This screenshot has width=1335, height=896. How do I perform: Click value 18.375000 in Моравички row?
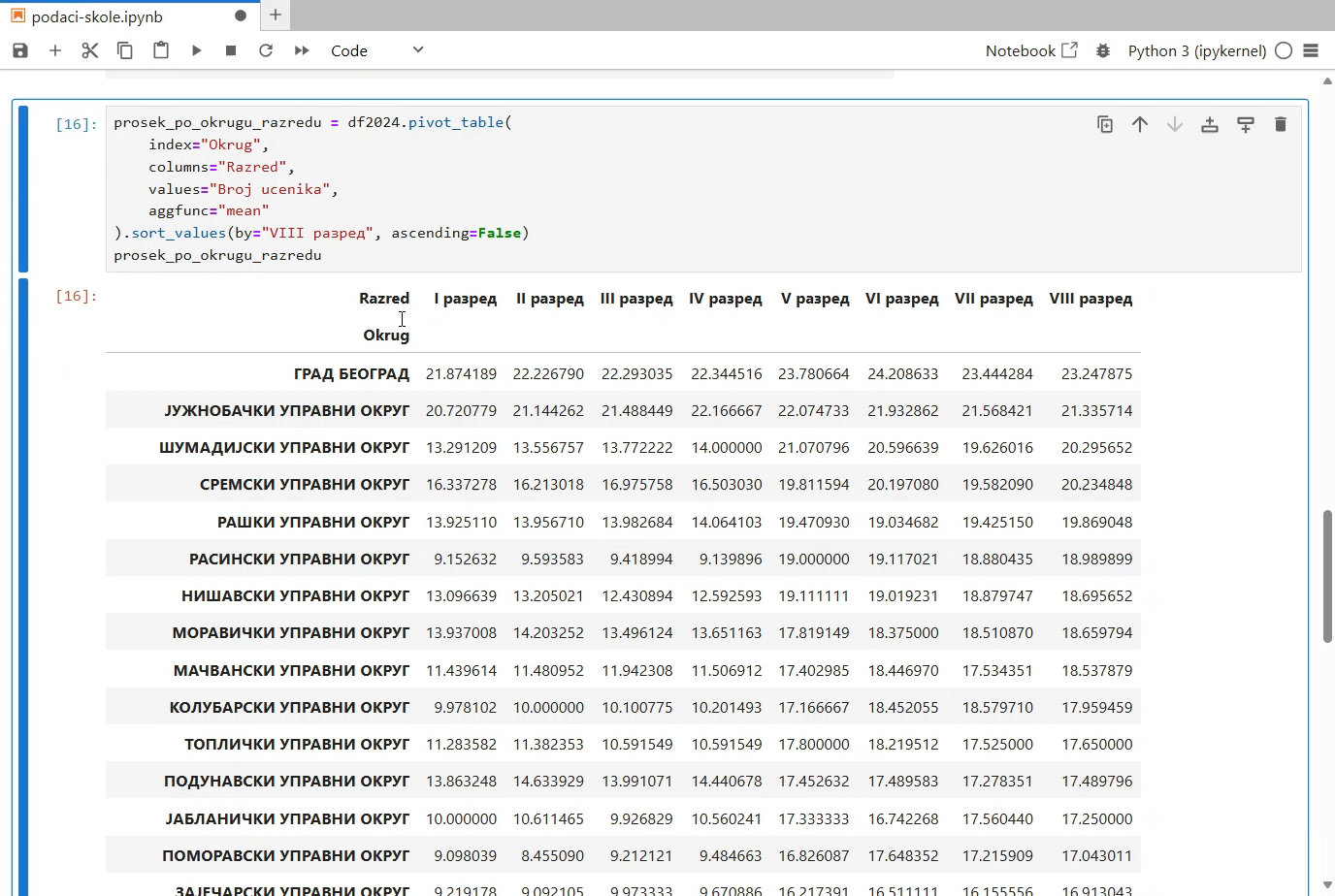click(903, 633)
